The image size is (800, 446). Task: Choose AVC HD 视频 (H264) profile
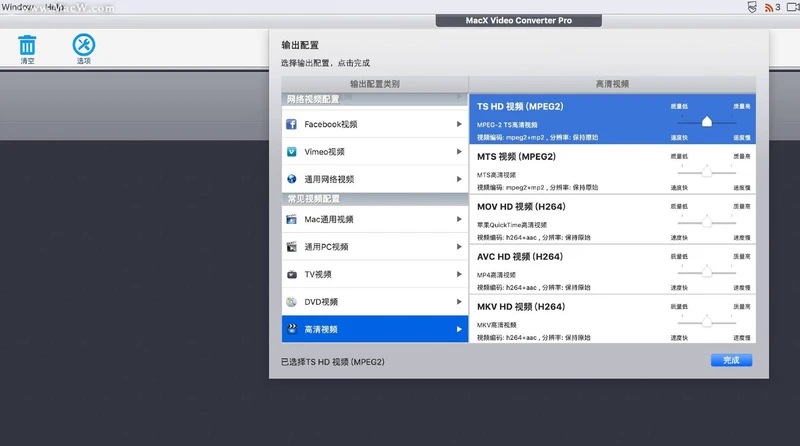(x=612, y=269)
